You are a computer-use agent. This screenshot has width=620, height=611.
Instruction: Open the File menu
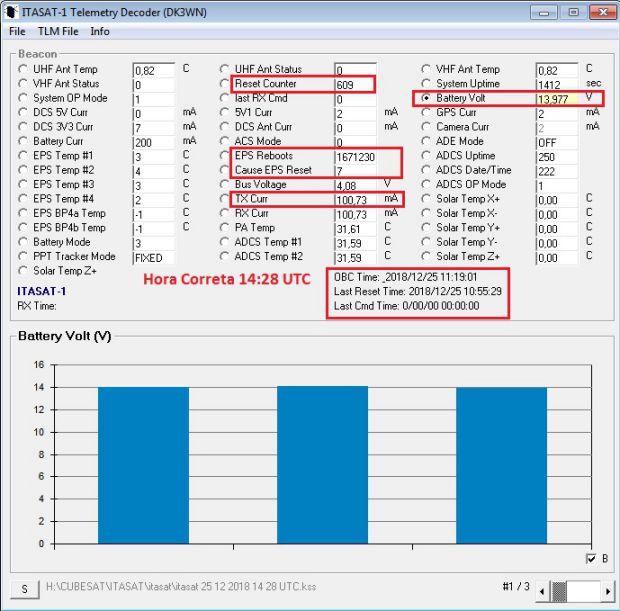tap(17, 31)
